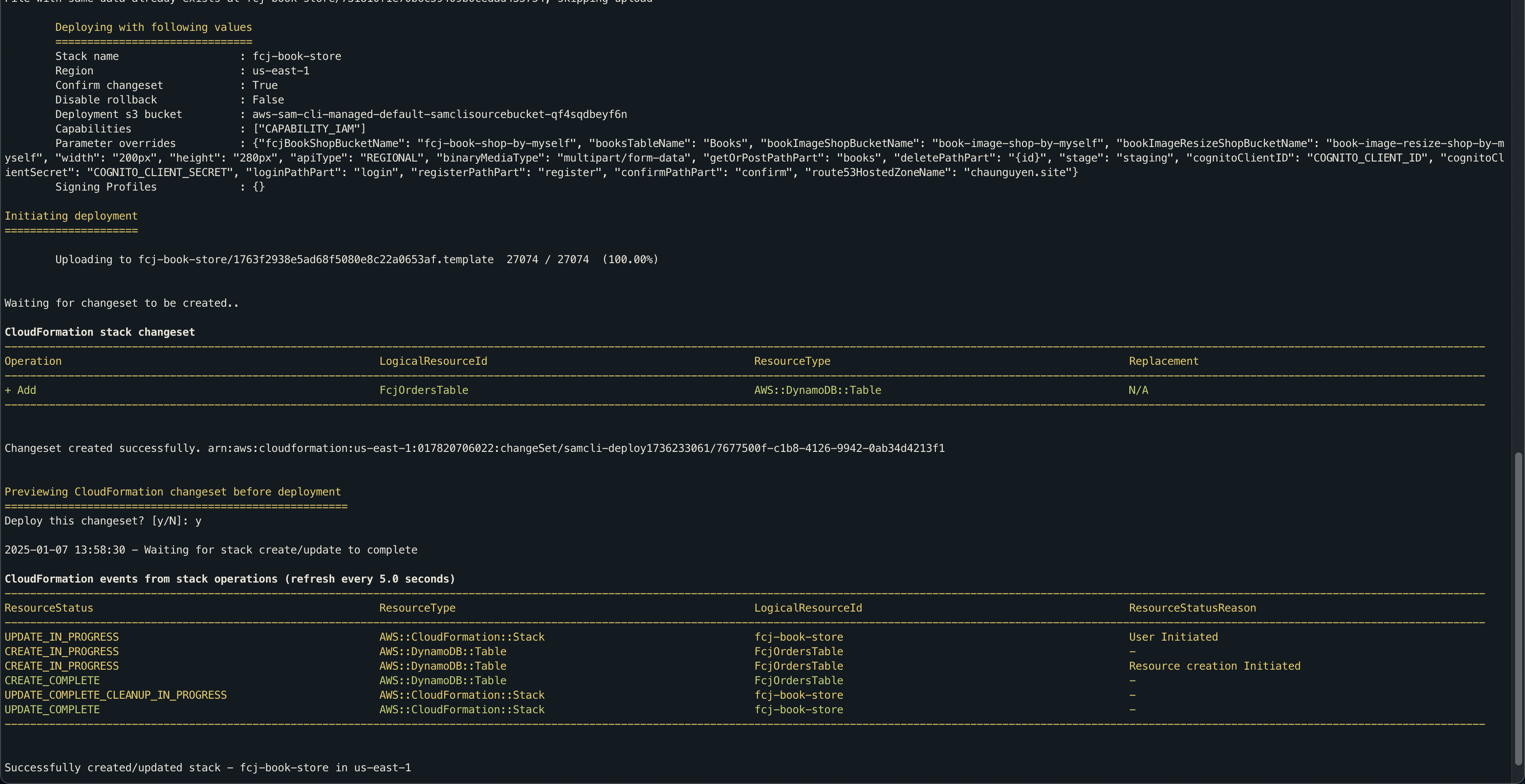Click 'Previewing CloudFormation changeset before deployment'
The image size is (1525, 784).
[x=173, y=492]
